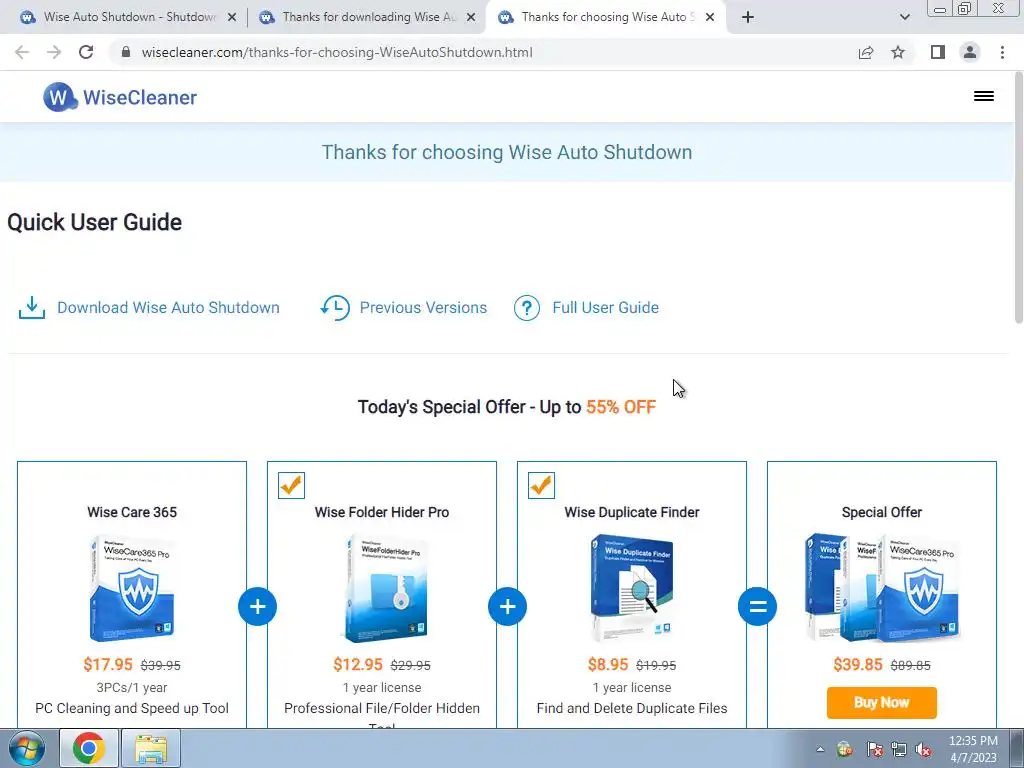
Task: Click the $17.95 Wise Care 365 price
Action: click(x=108, y=665)
